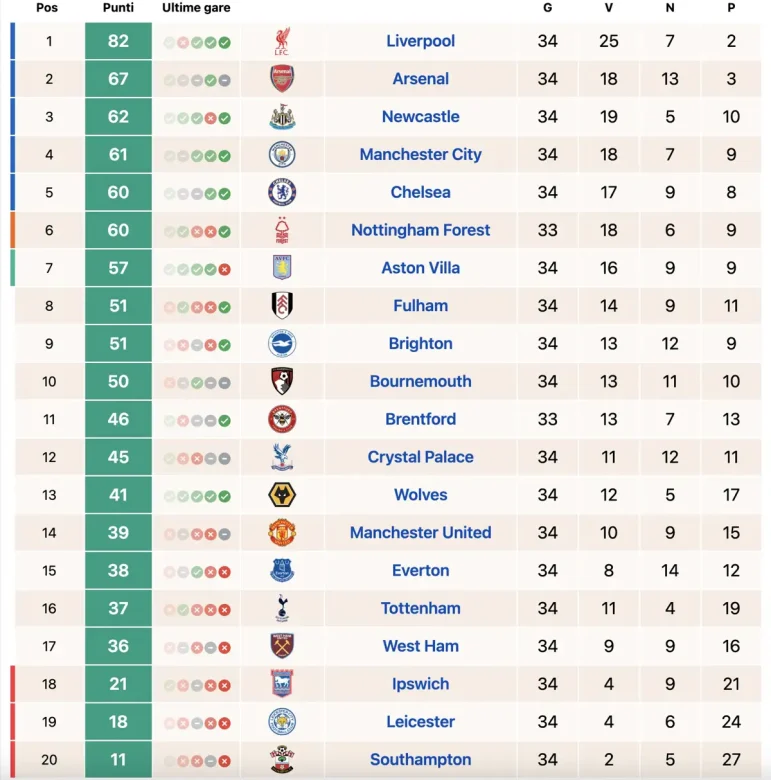The height and width of the screenshot is (780, 771).
Task: Click the Tottenham club crest
Action: tap(282, 608)
